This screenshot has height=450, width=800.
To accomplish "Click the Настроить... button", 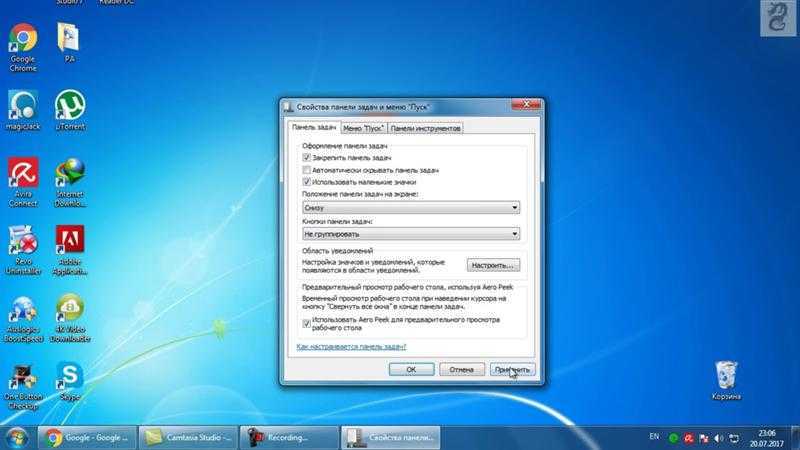I will click(493, 265).
